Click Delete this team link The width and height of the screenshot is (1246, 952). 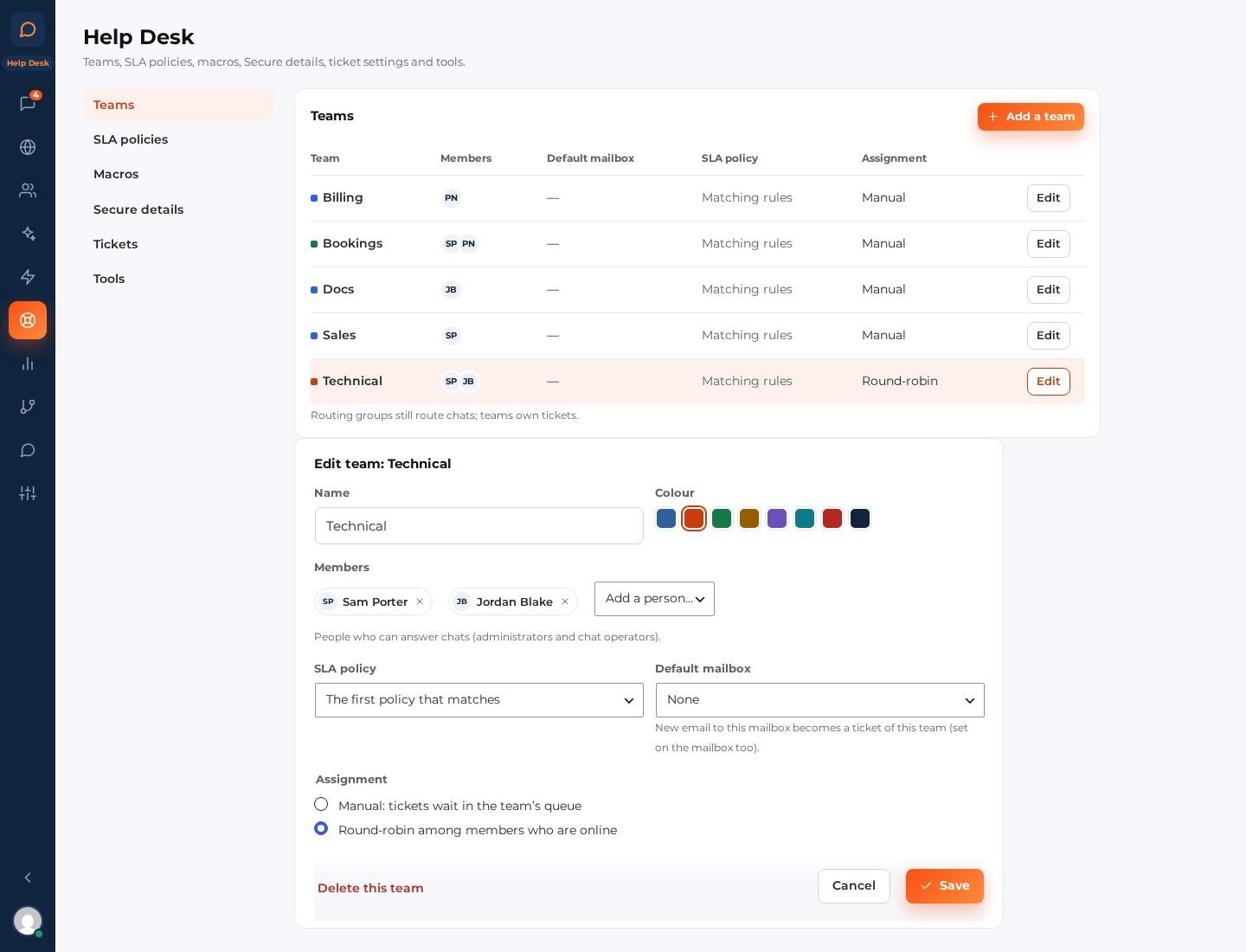pos(370,888)
